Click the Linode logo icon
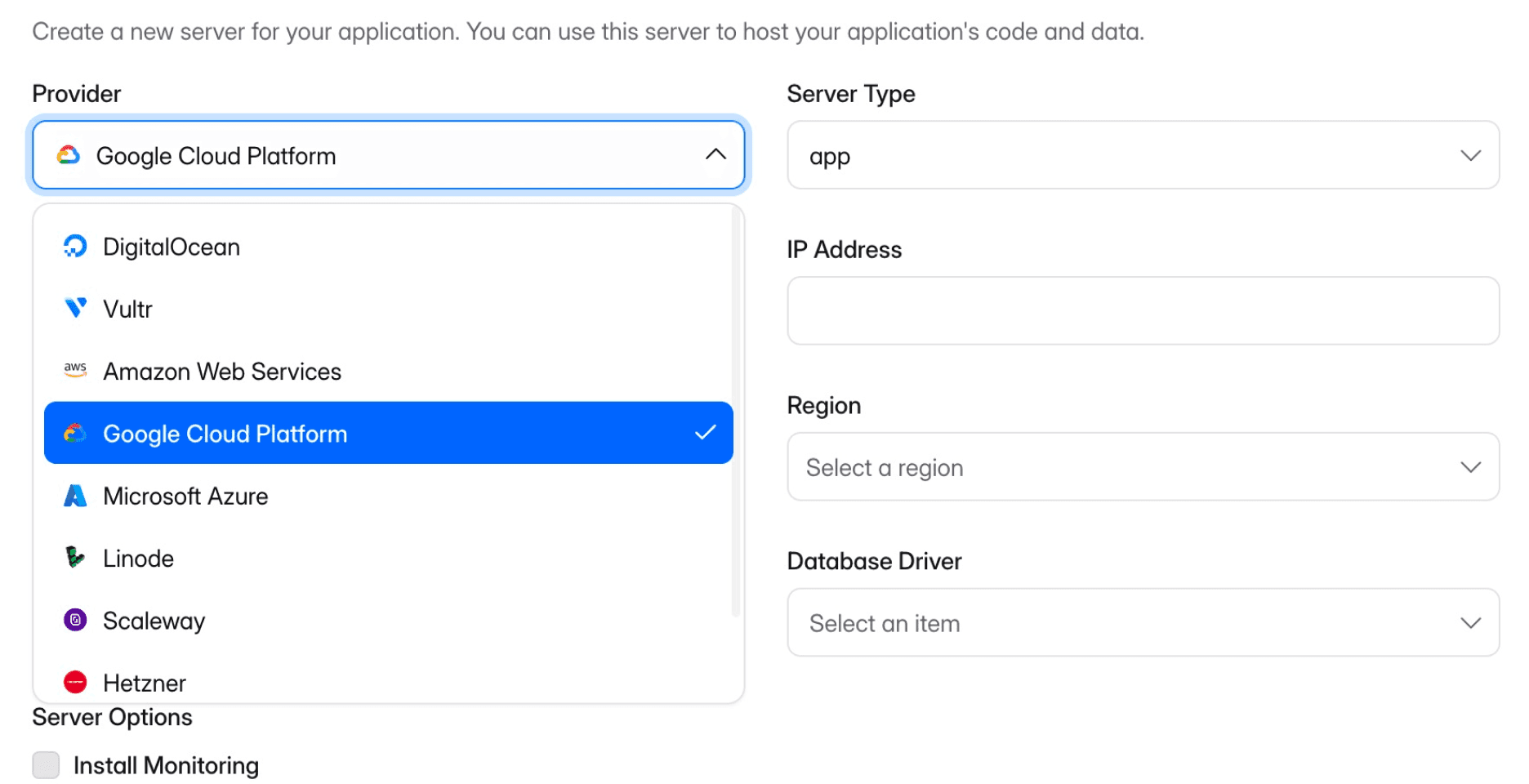This screenshot has height=784, width=1529. coord(75,558)
